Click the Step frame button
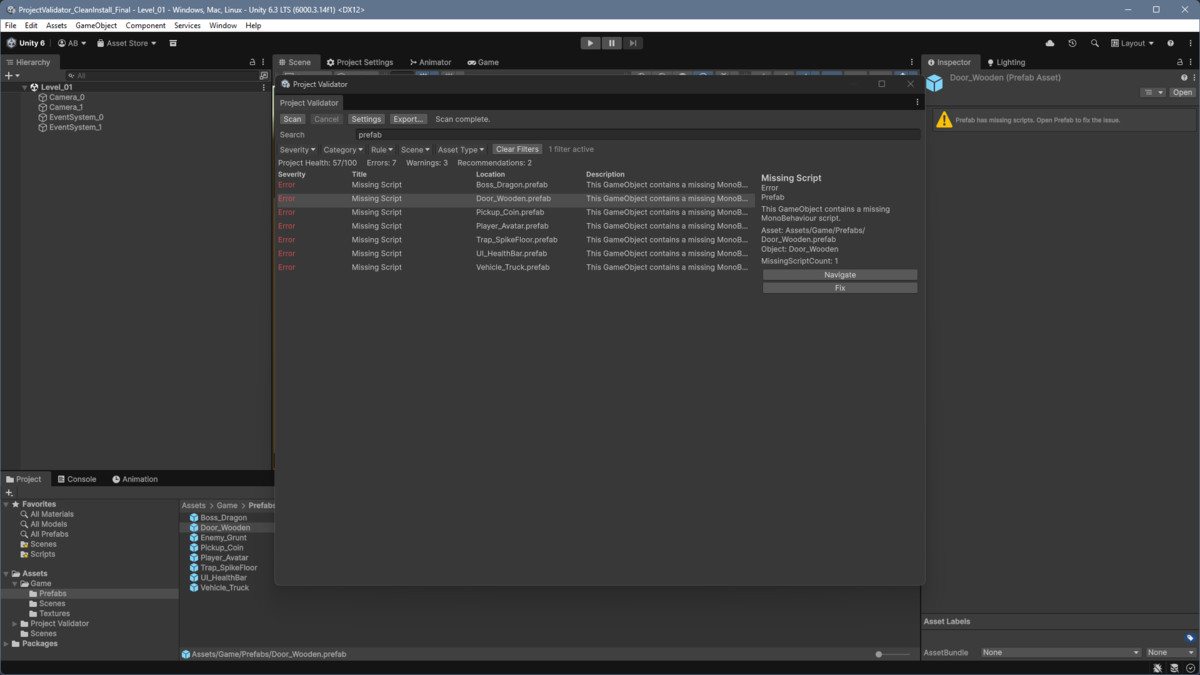1200x675 pixels. [632, 43]
